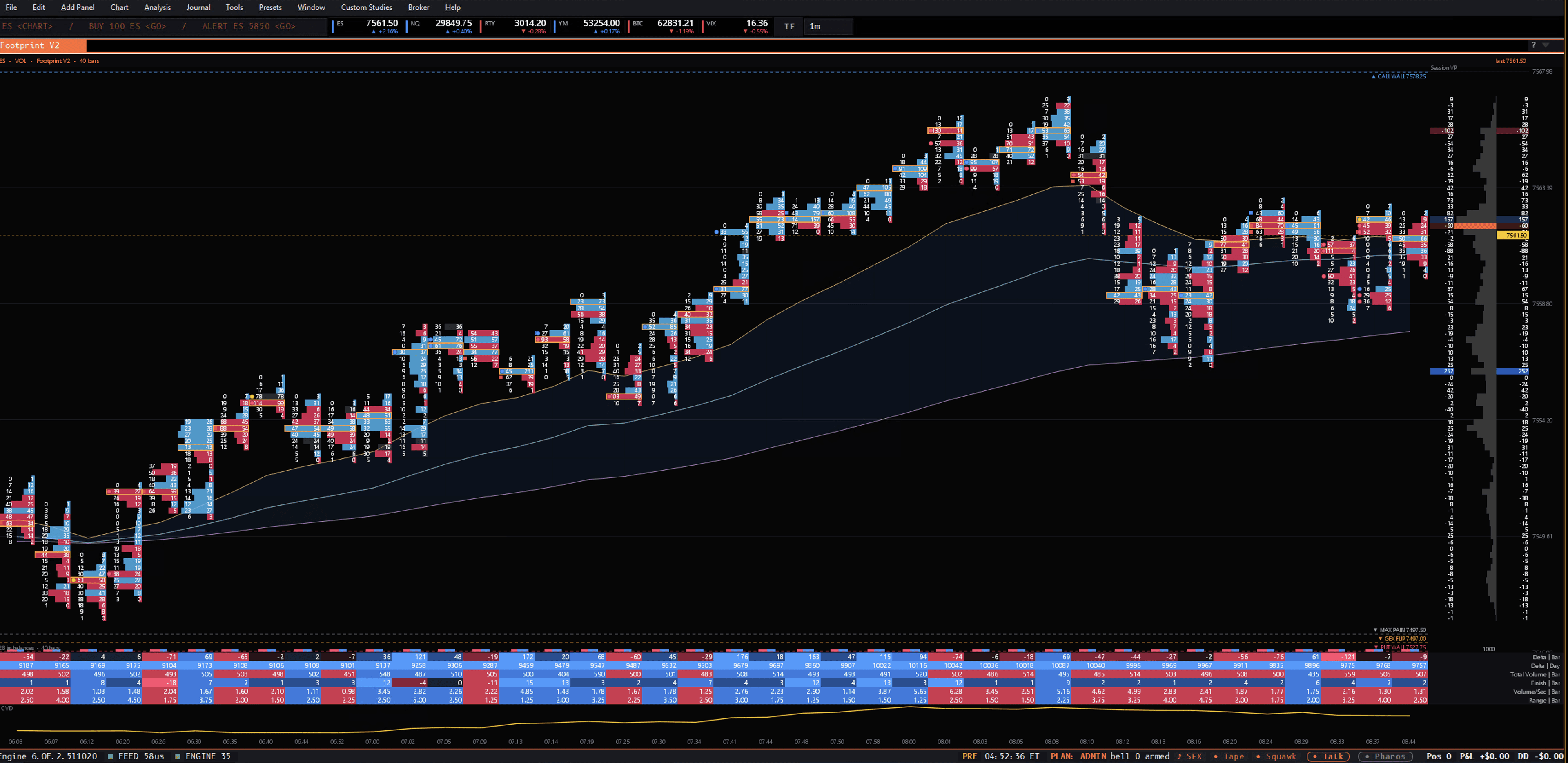The image size is (1568, 763).
Task: Click the DD -$0.00 drawdown readout
Action: [x=1540, y=756]
